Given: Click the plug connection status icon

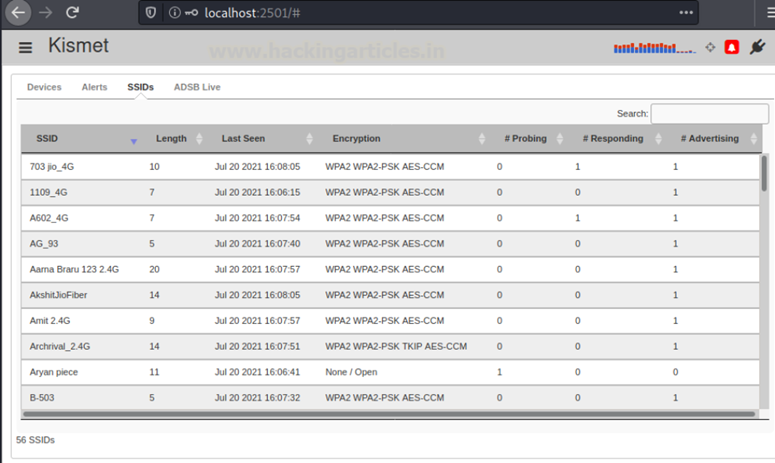Looking at the screenshot, I should [757, 47].
